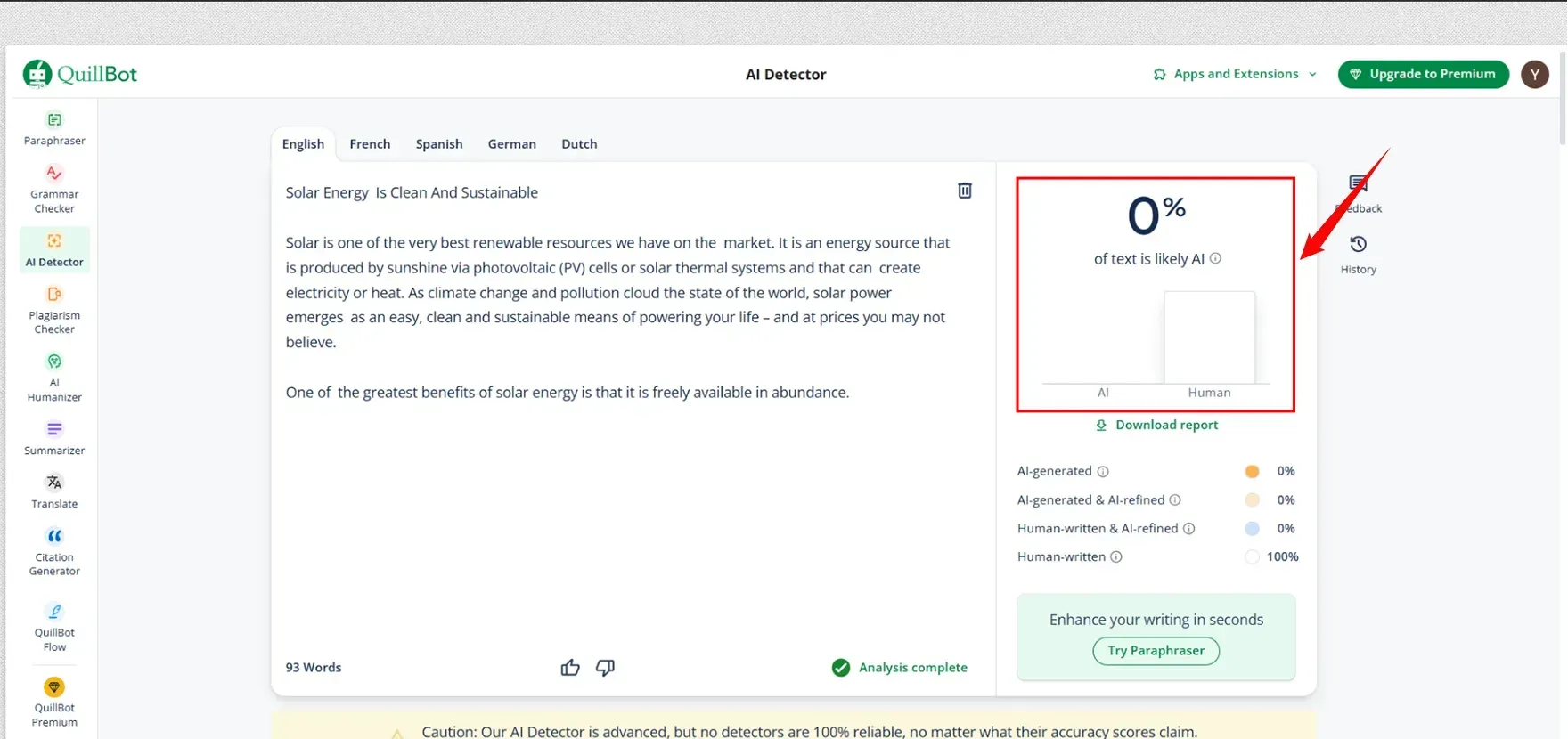
Task: Click the 100% Human-written value
Action: pos(1282,556)
